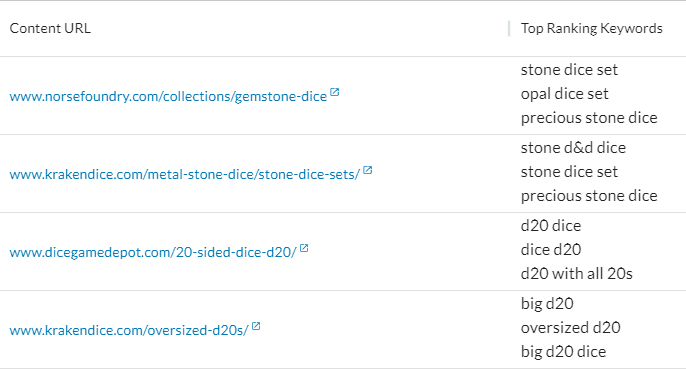Click the 'big d20' keyword
Screen dimensions: 686x369
tap(547, 303)
